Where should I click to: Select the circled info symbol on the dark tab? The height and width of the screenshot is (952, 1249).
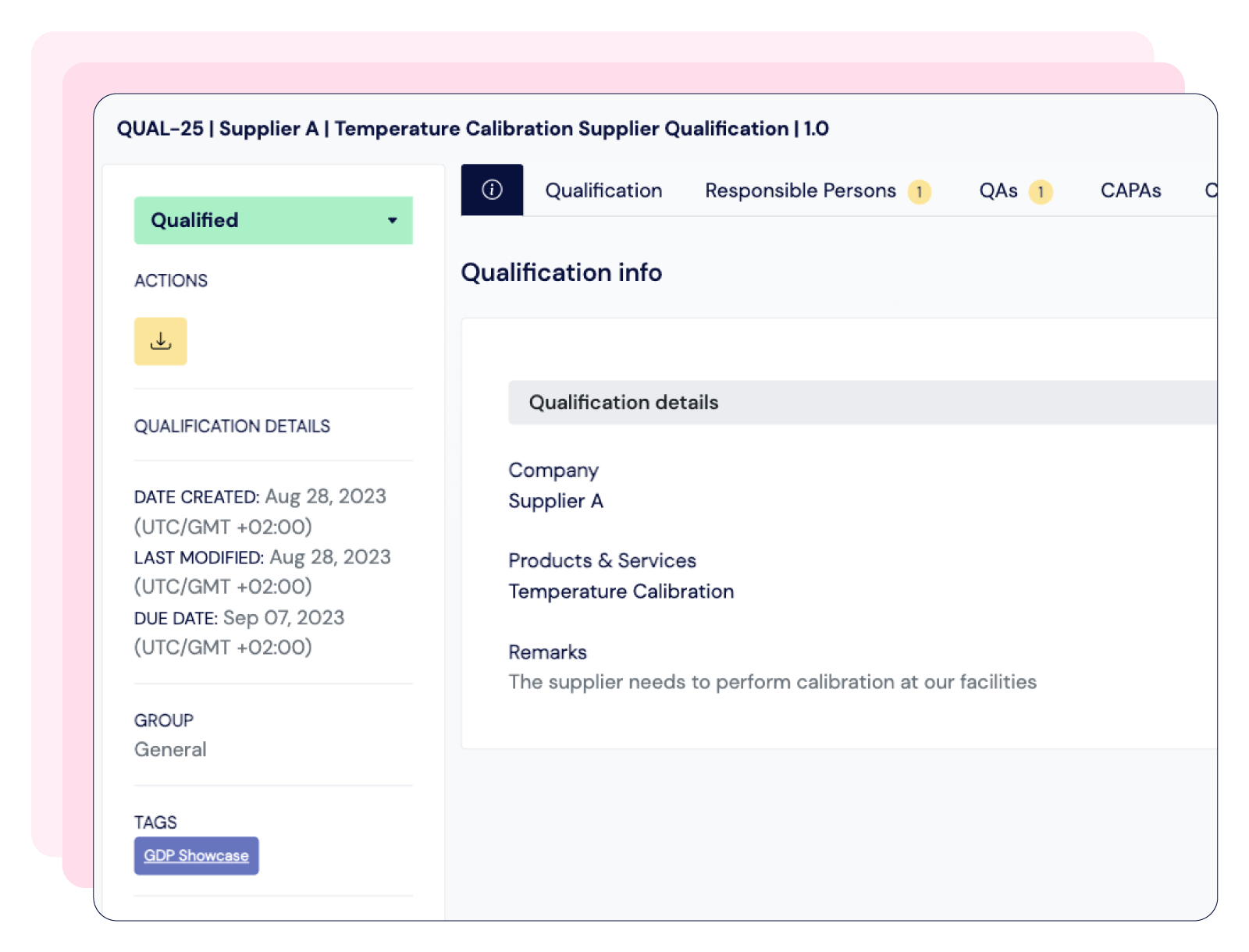[x=491, y=190]
